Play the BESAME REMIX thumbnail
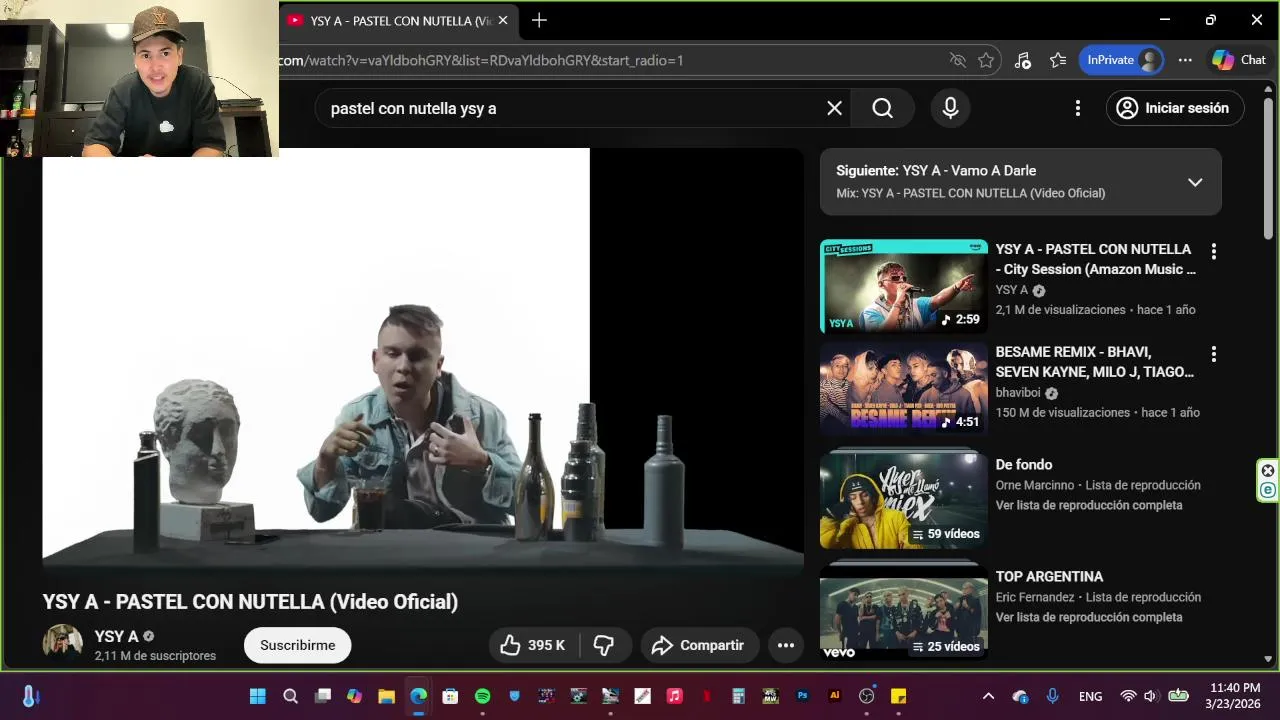Image resolution: width=1280 pixels, height=720 pixels. (x=904, y=389)
